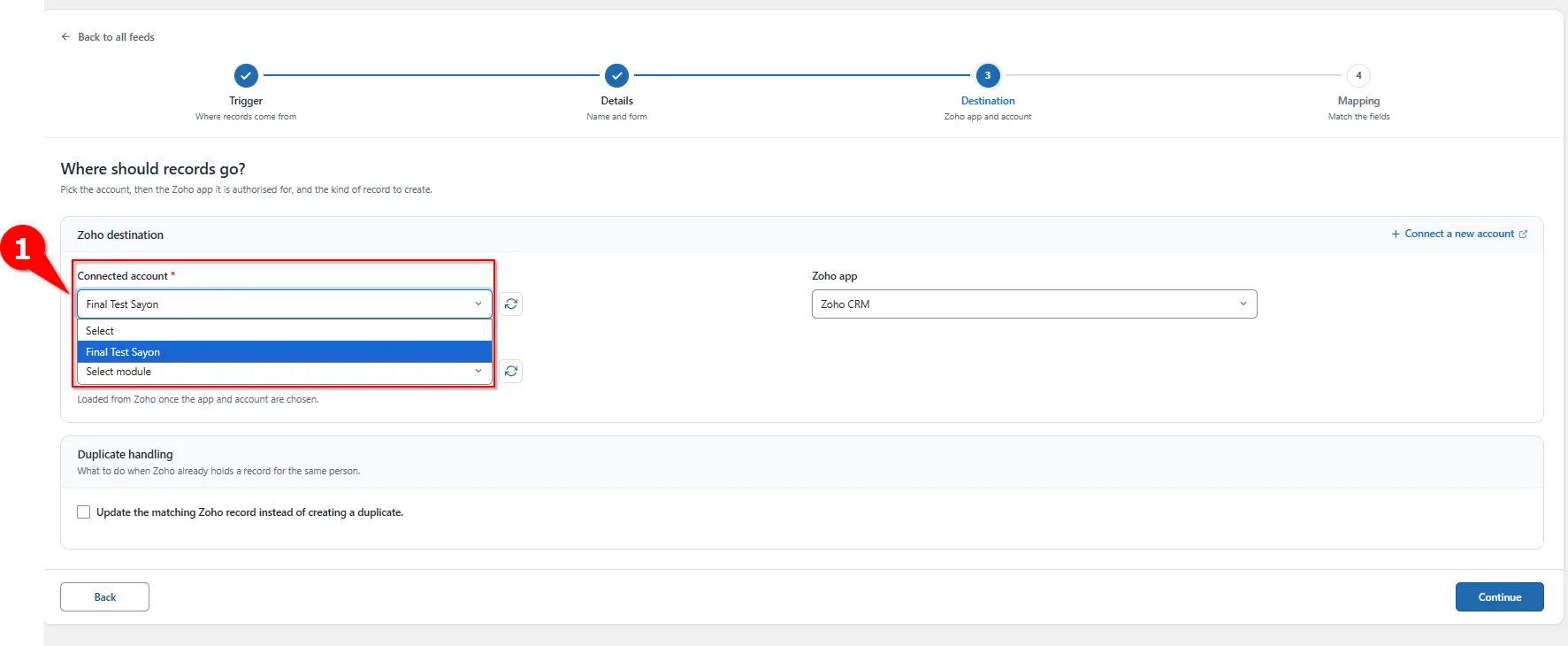1568x646 pixels.
Task: Click the refresh icon beside Select module
Action: point(511,371)
